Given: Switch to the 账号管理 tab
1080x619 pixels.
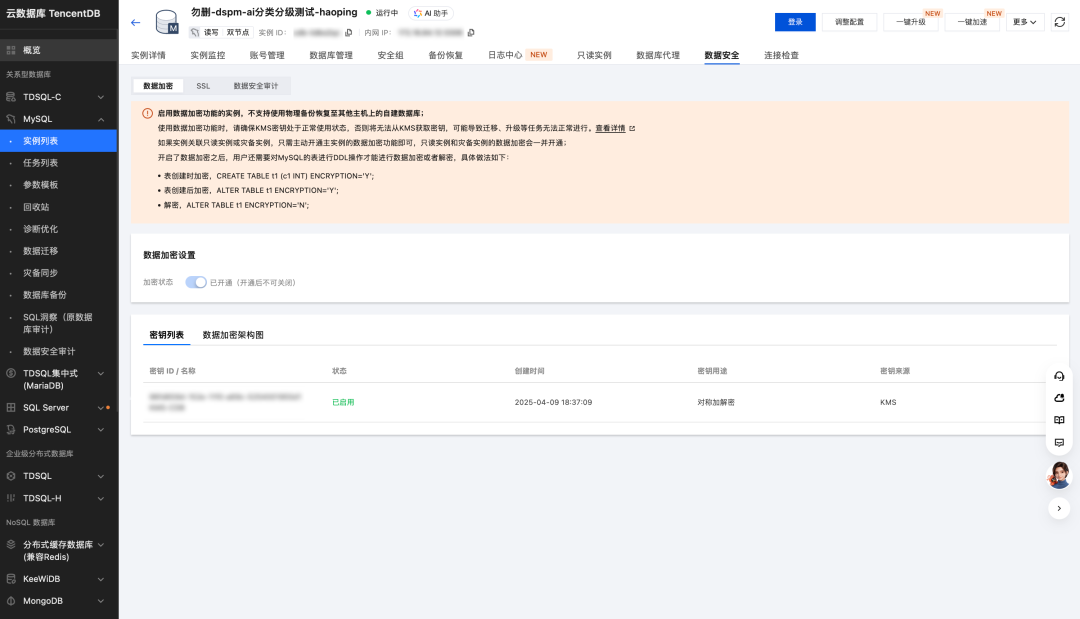Looking at the screenshot, I should pos(267,55).
